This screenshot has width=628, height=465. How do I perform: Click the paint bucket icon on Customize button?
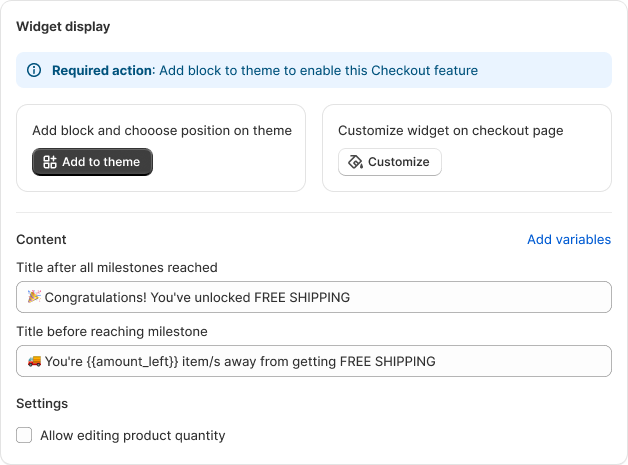(355, 162)
